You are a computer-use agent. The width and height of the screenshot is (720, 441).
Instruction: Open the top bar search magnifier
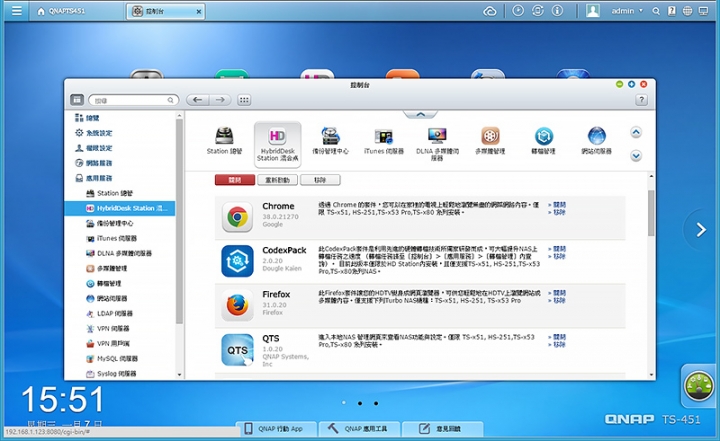[656, 11]
